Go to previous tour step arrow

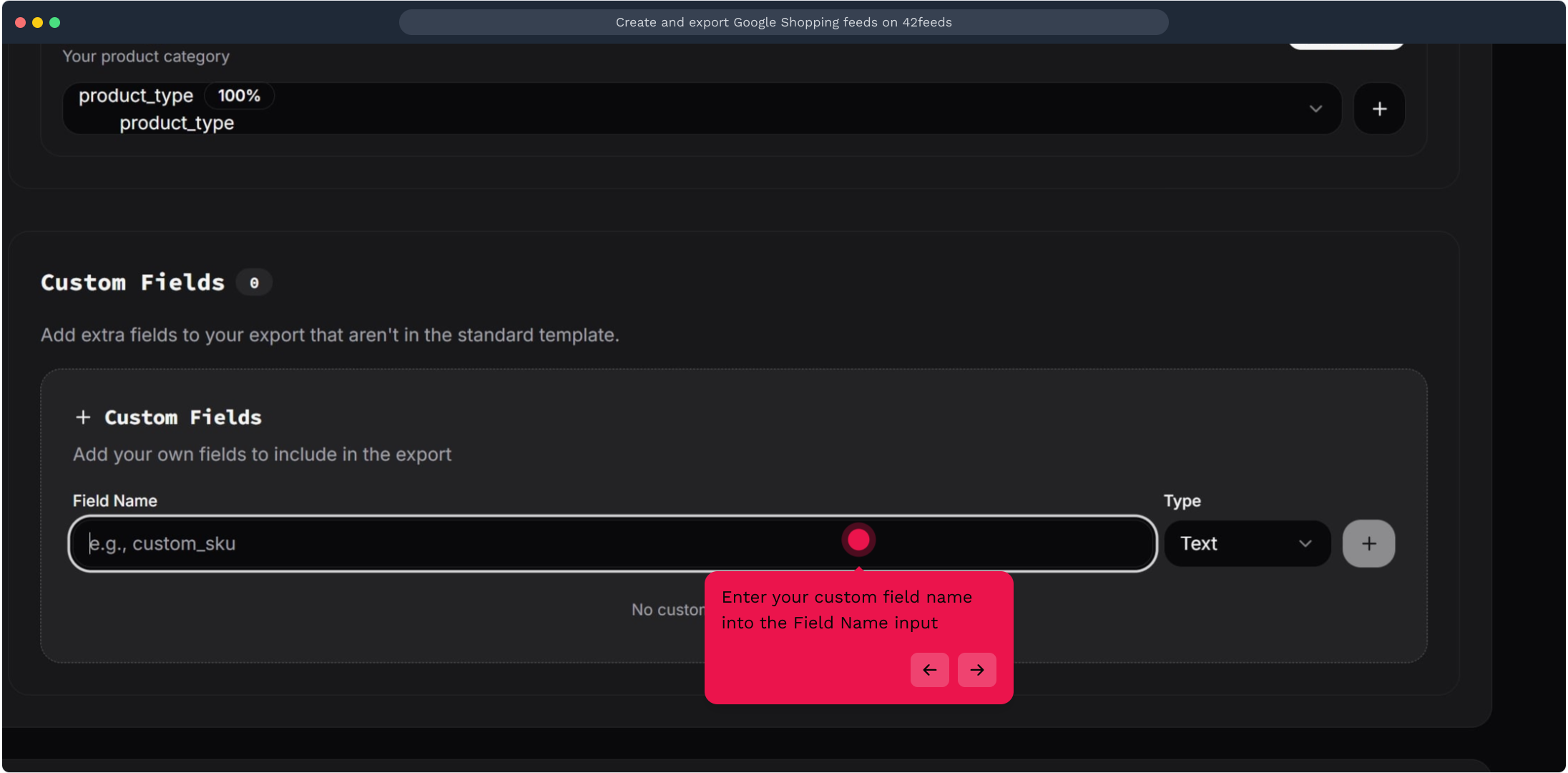click(x=929, y=670)
